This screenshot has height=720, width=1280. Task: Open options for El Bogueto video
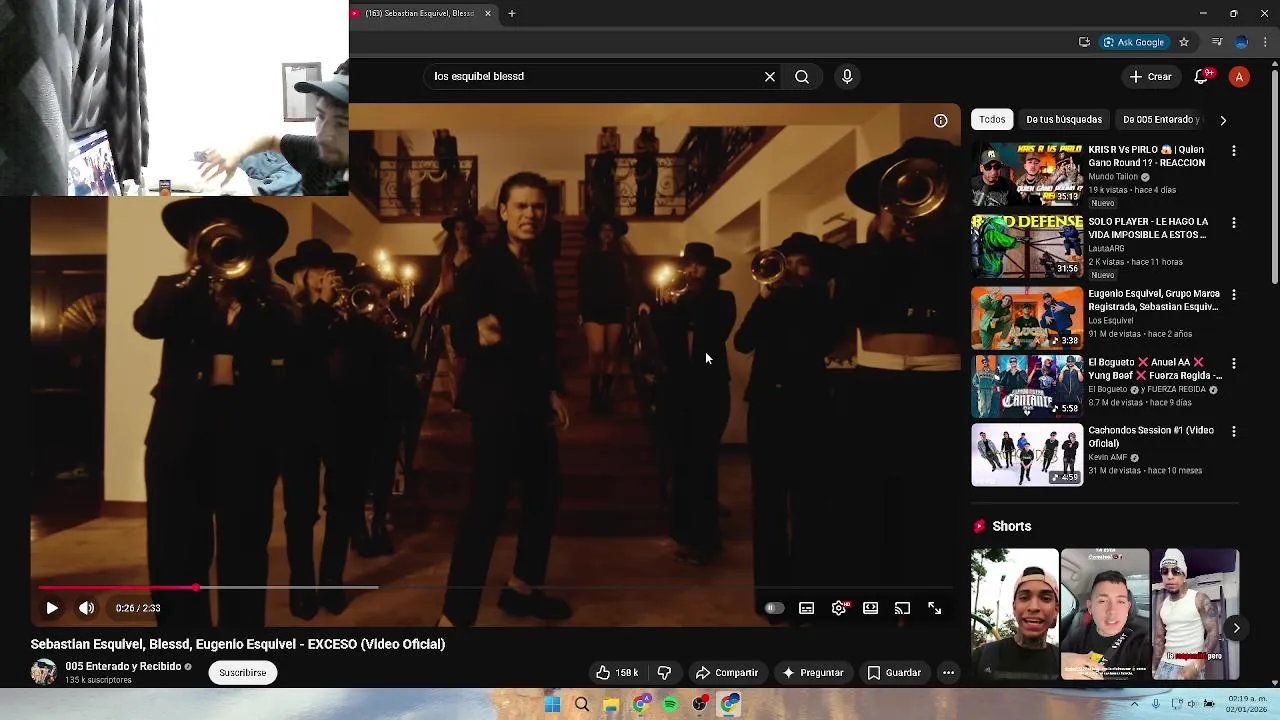click(1233, 364)
